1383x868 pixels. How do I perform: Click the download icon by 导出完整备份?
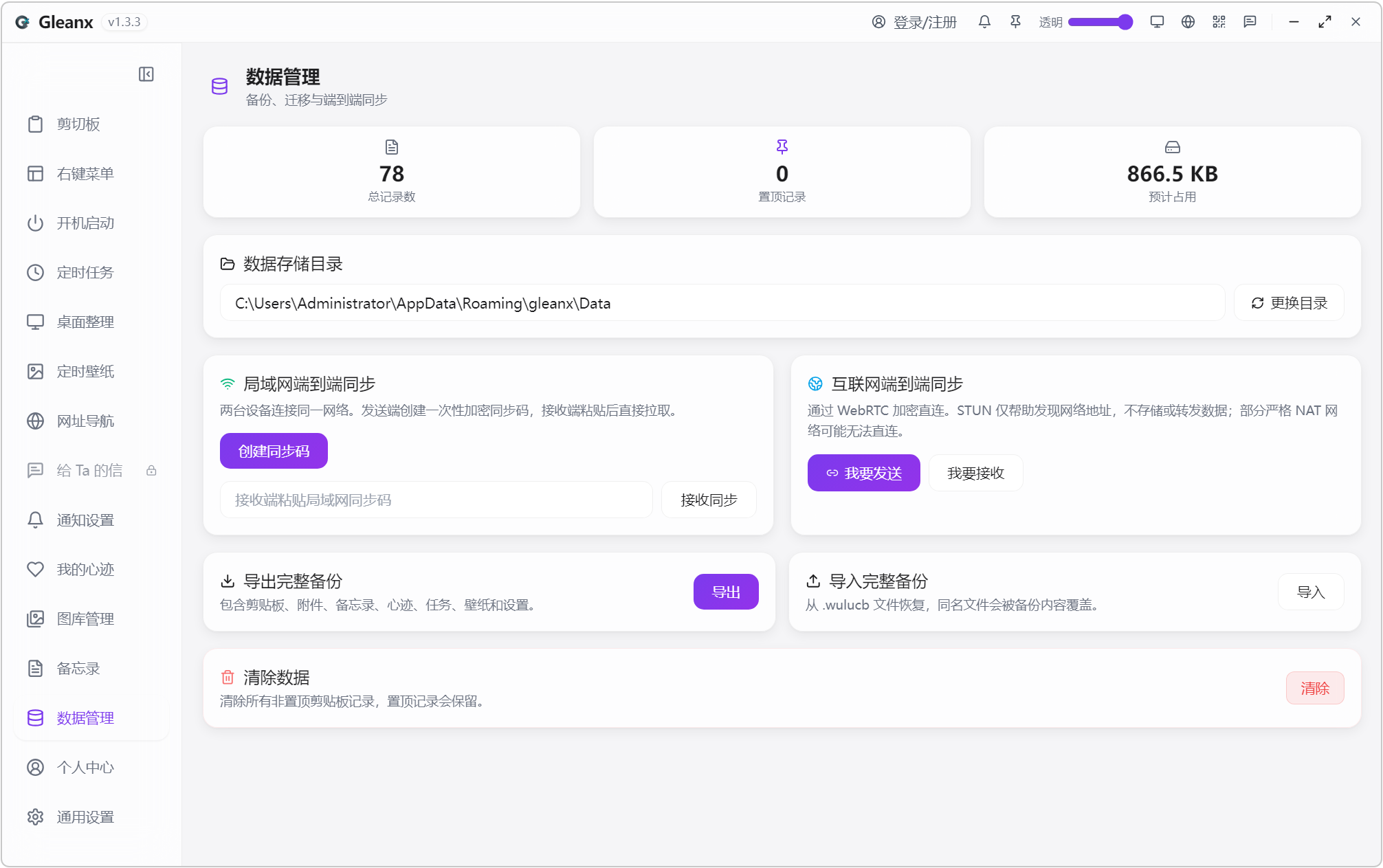point(228,581)
